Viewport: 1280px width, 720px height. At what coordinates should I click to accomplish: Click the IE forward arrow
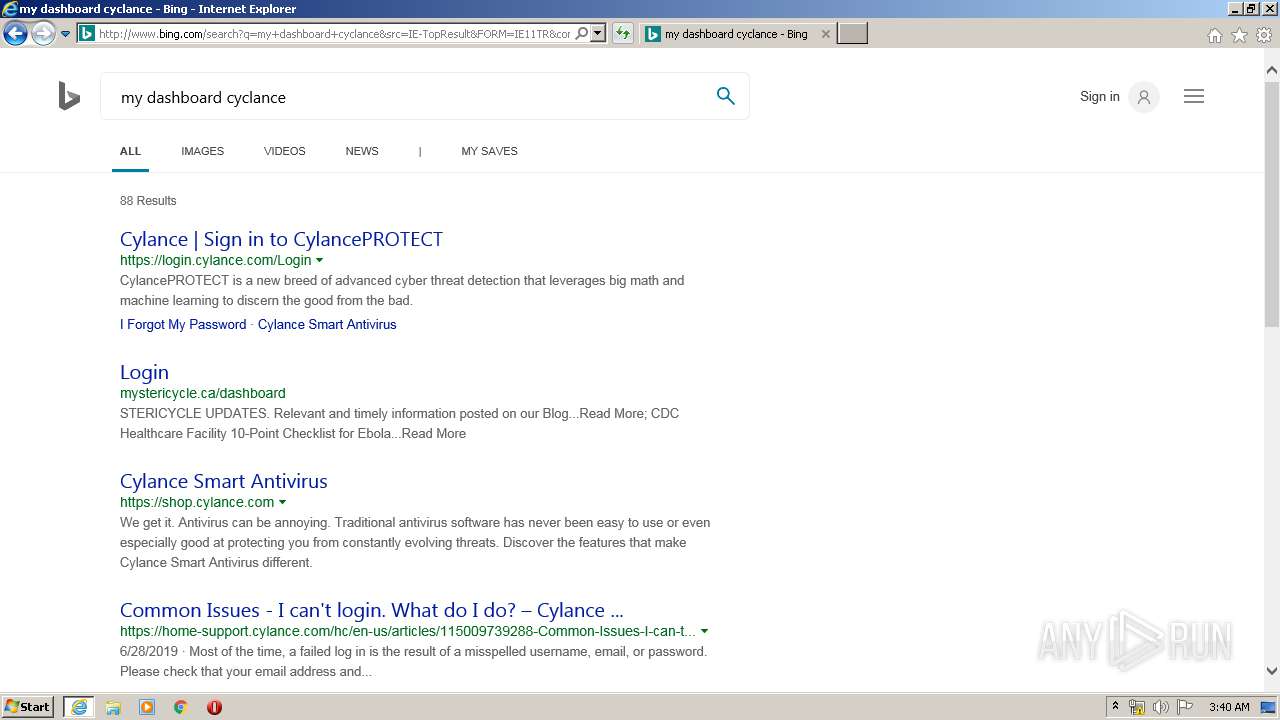(43, 34)
